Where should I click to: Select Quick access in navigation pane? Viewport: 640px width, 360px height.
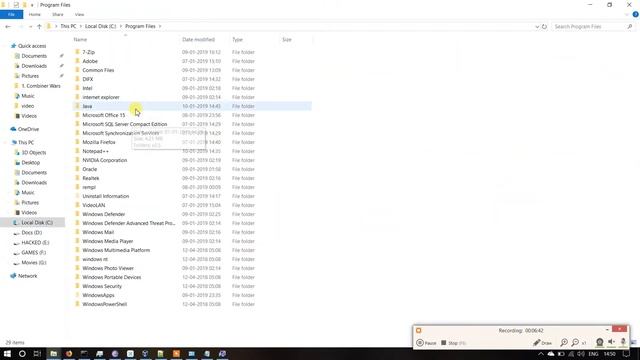[32, 46]
